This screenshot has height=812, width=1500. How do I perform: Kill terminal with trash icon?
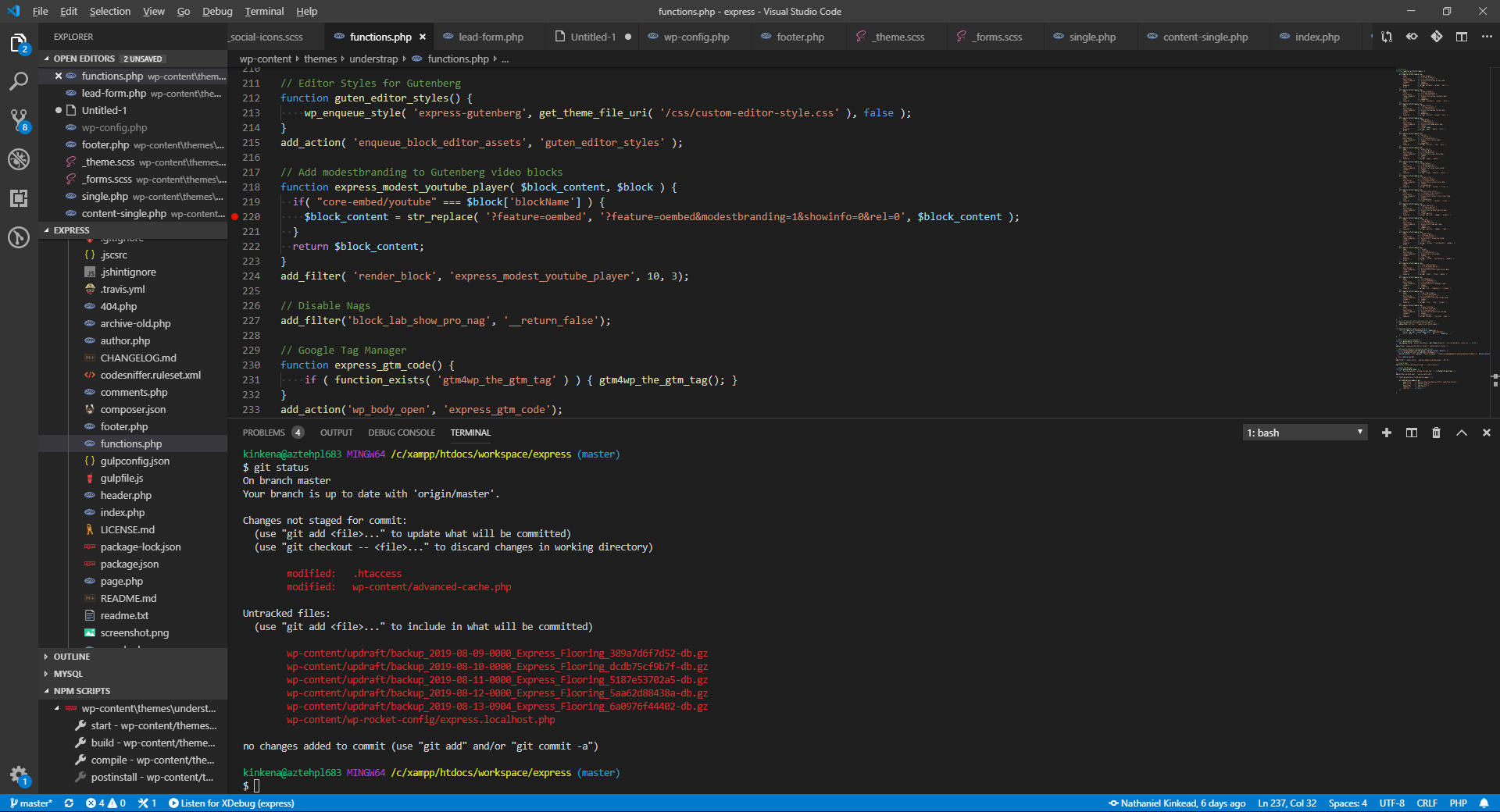(x=1436, y=433)
